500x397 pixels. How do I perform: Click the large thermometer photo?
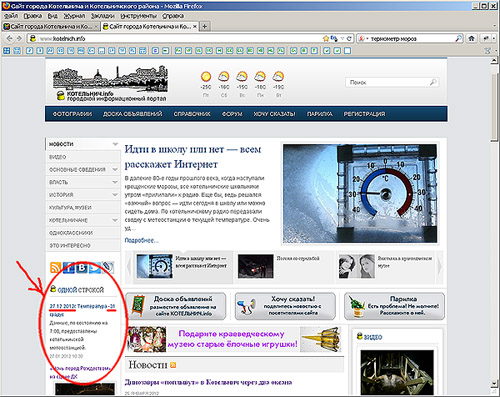[x=360, y=193]
